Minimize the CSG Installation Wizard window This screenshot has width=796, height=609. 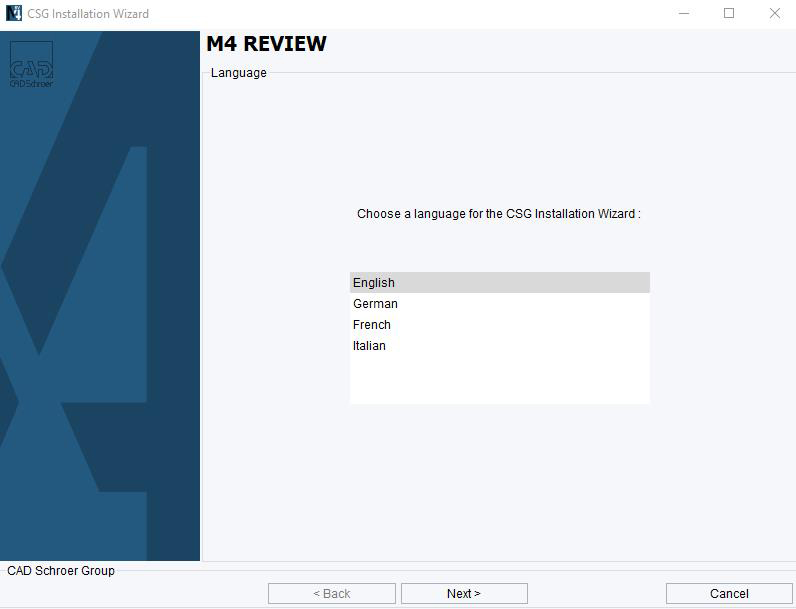(x=684, y=13)
